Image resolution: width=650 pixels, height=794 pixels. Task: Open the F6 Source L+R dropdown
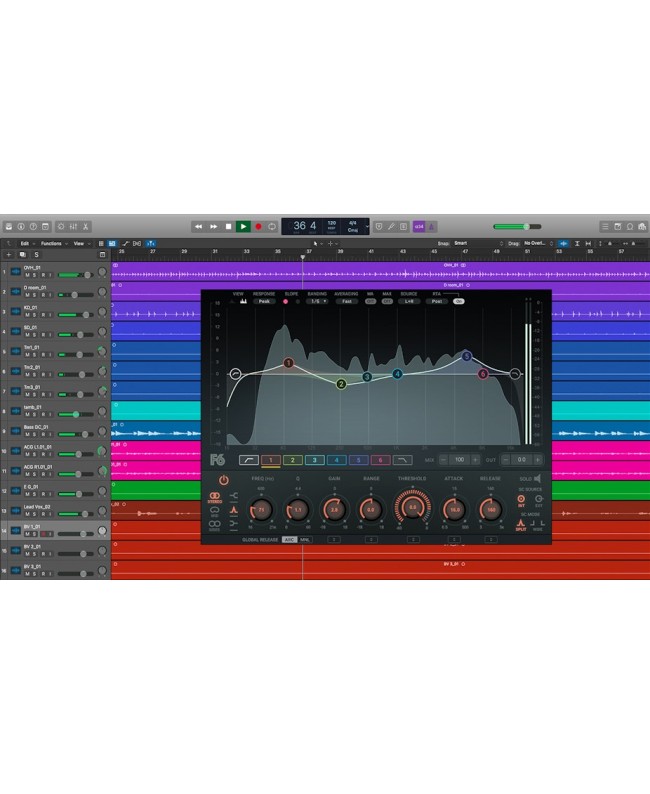point(409,301)
